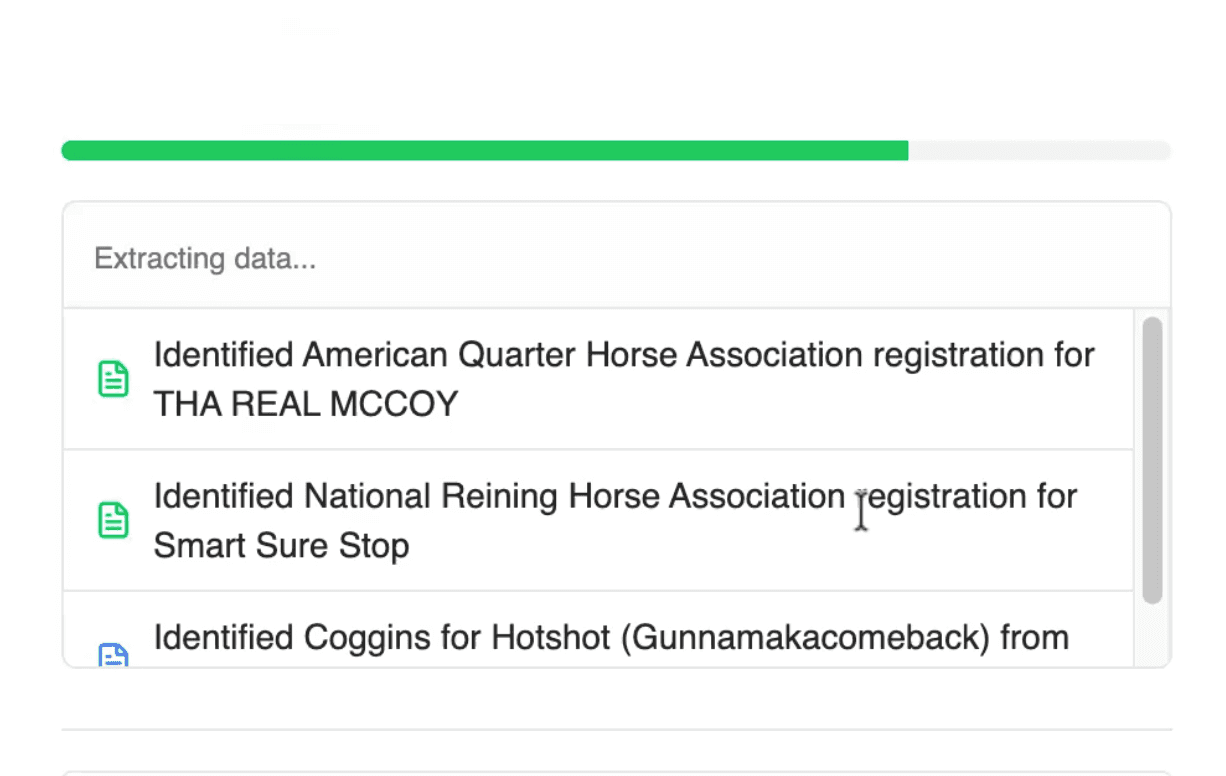This screenshot has width=1226, height=776.
Task: Select the American Quarter Horse Association registration row
Action: coord(598,379)
